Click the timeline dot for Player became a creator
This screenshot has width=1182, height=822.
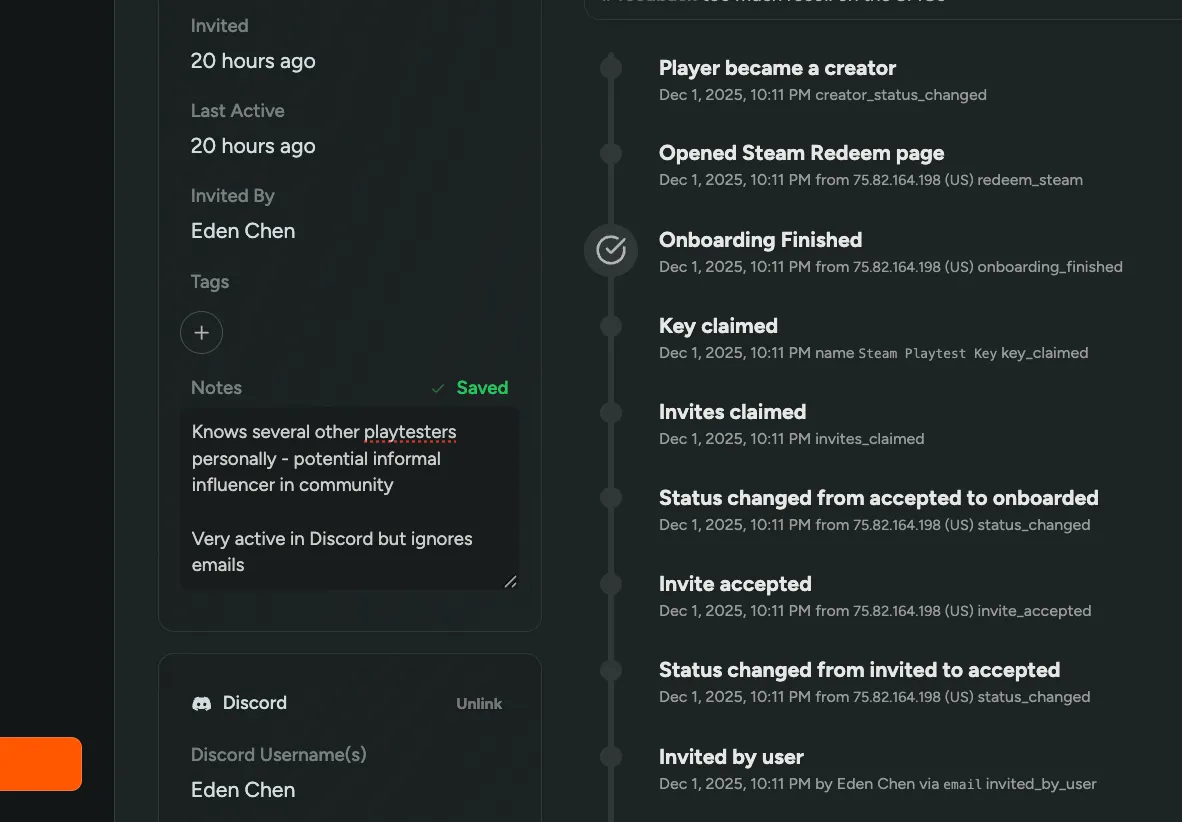click(610, 66)
